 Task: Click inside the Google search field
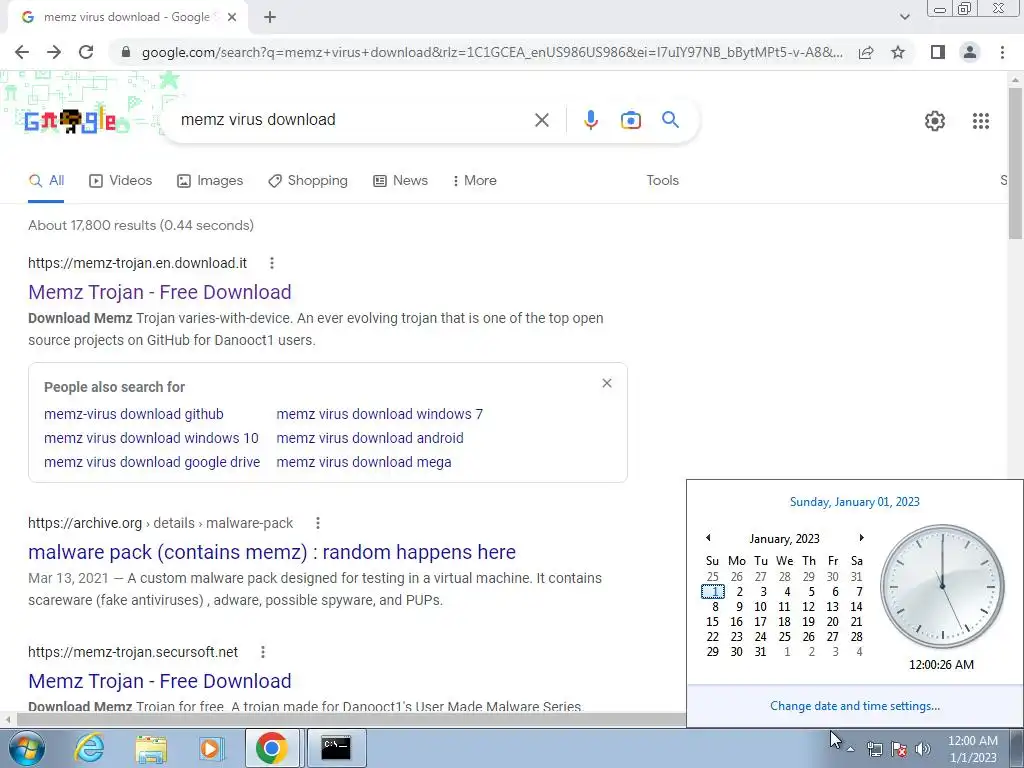point(353,120)
